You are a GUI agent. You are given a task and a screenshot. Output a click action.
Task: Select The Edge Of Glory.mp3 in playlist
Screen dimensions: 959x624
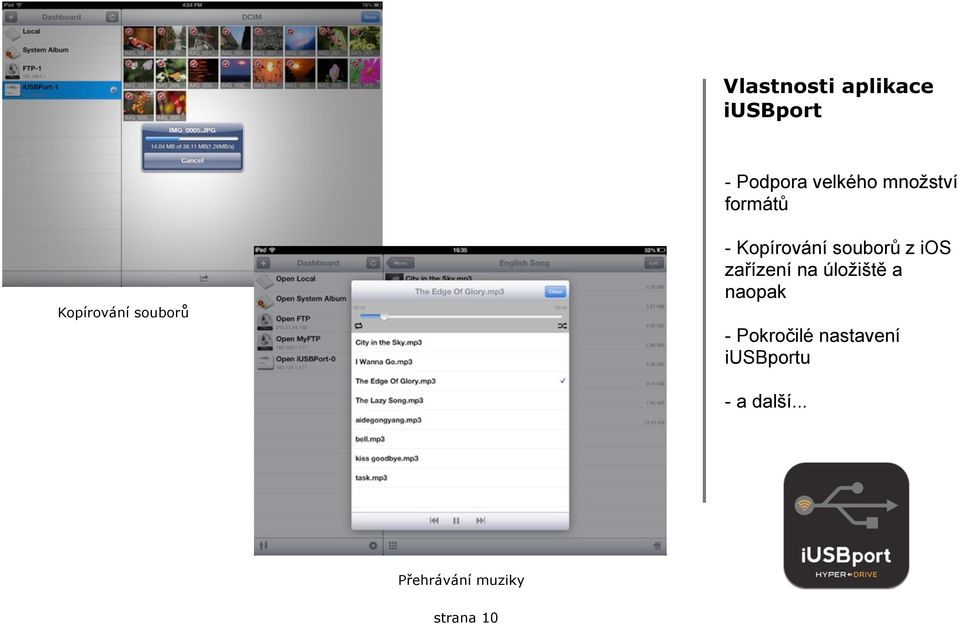[460, 381]
